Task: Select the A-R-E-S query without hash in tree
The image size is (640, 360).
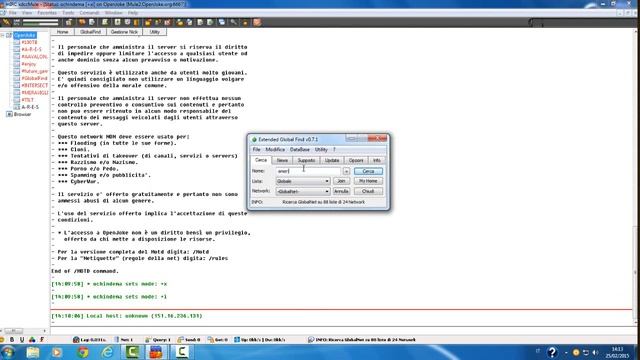Action: (x=30, y=107)
